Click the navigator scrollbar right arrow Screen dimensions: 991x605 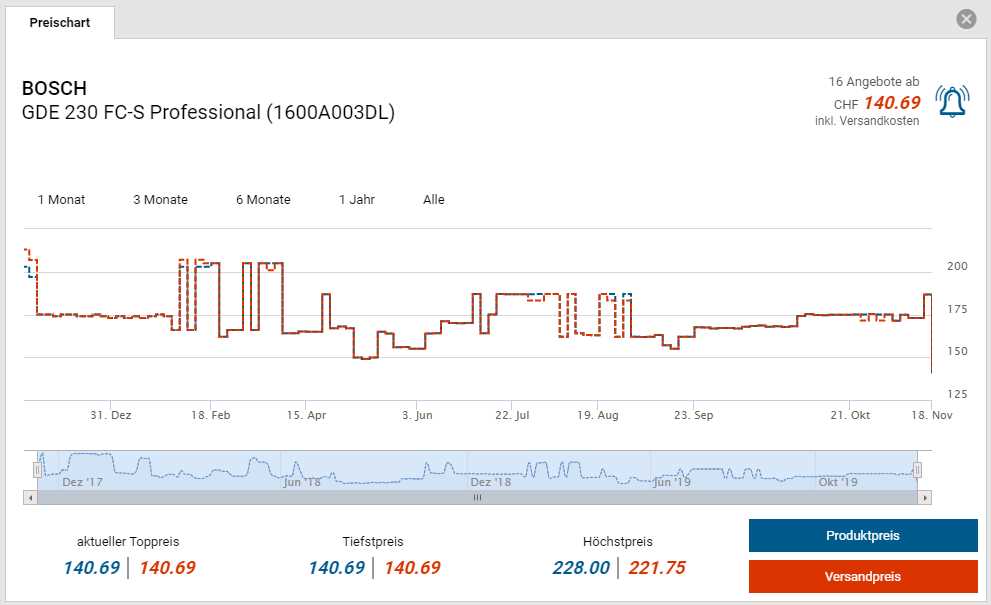[925, 497]
